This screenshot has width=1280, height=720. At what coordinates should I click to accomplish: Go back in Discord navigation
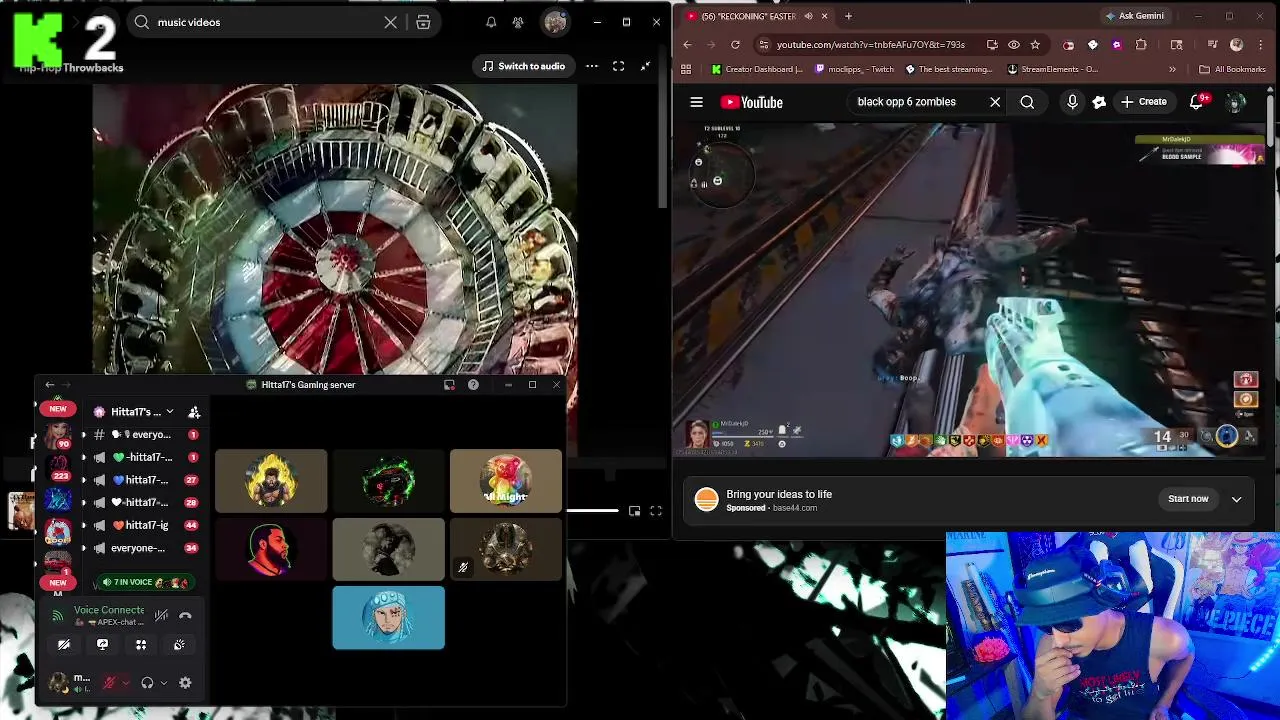pos(49,385)
